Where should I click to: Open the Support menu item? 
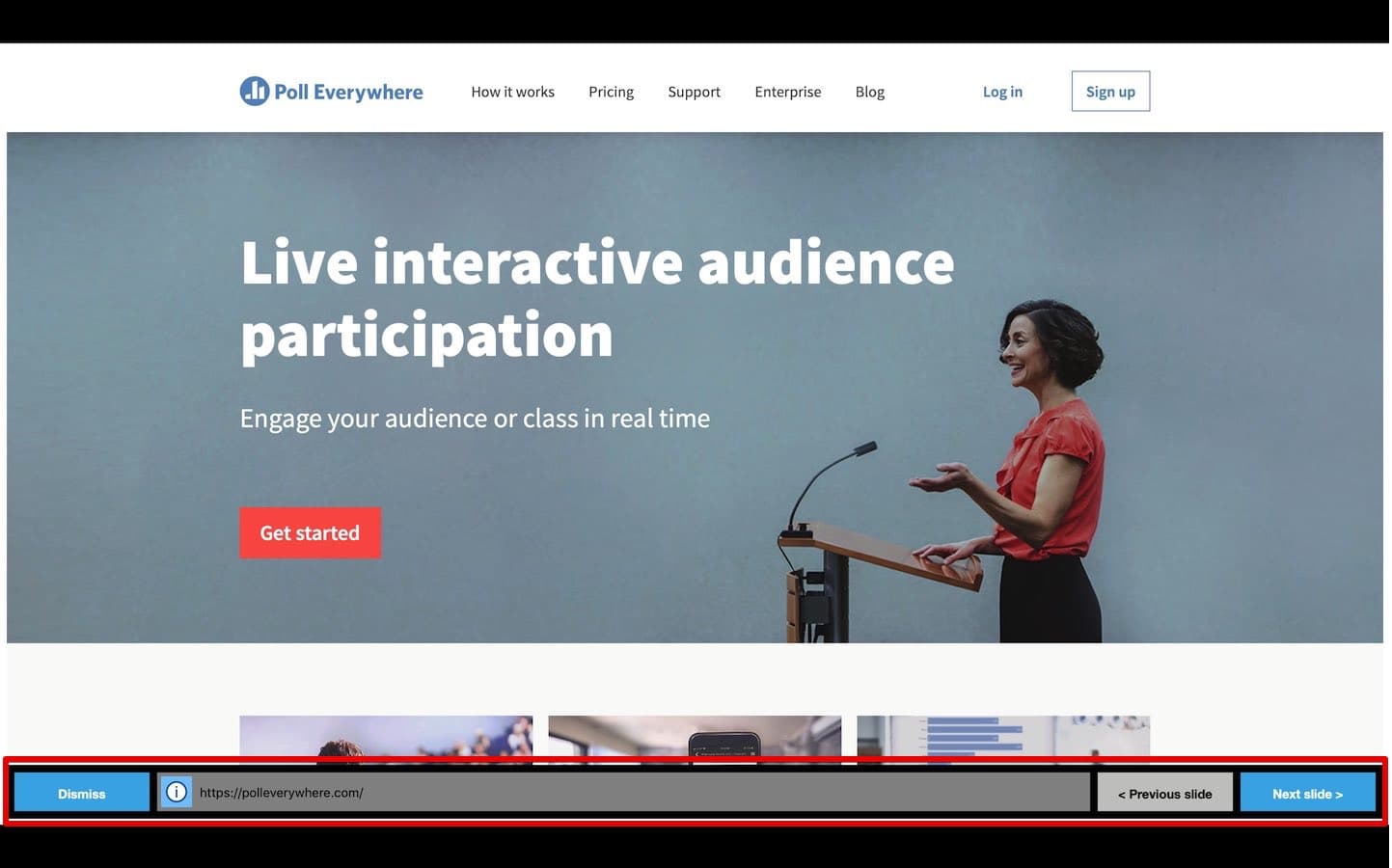pos(694,92)
